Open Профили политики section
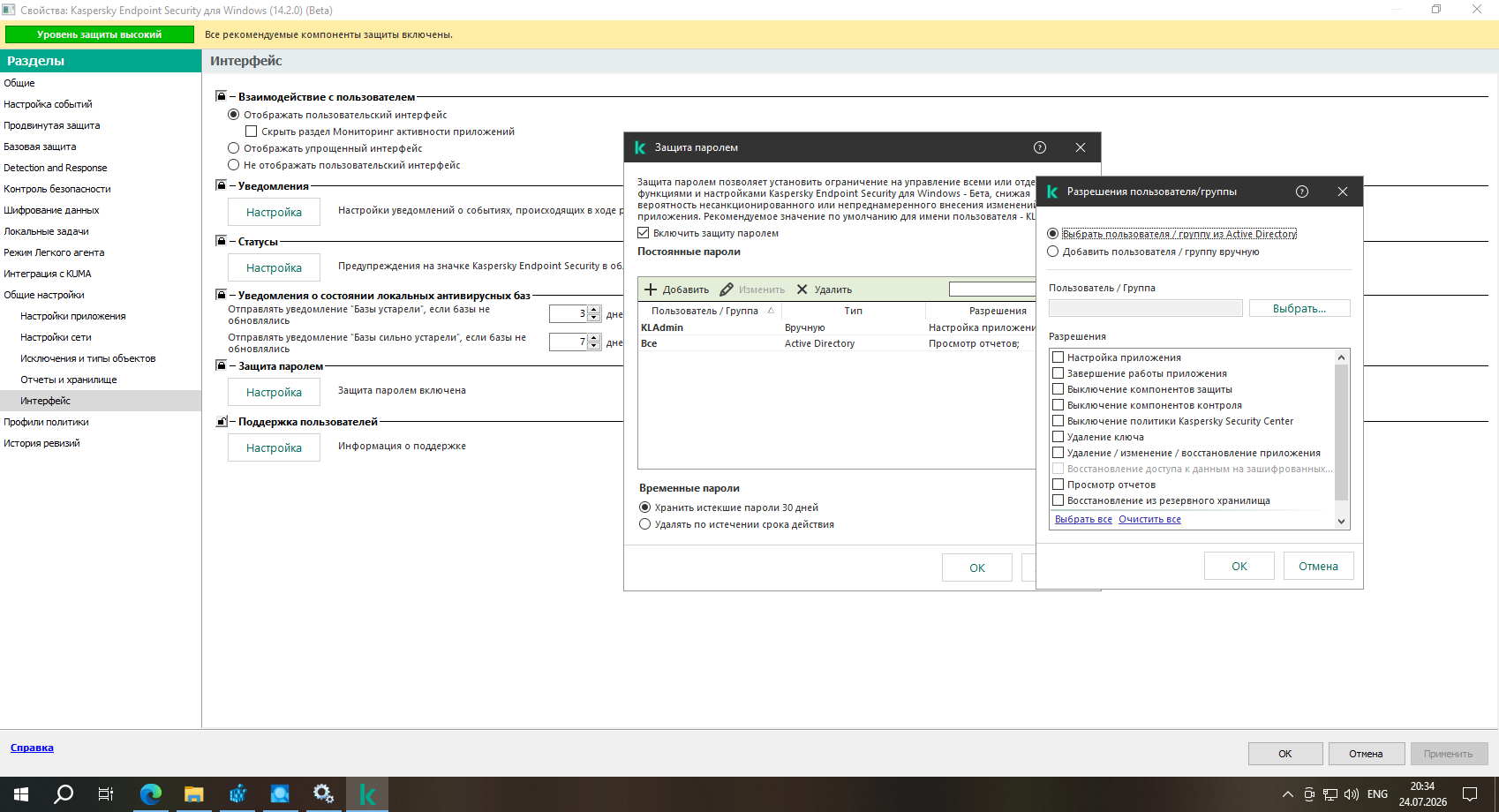Screen dimensions: 1499x812 [46, 422]
